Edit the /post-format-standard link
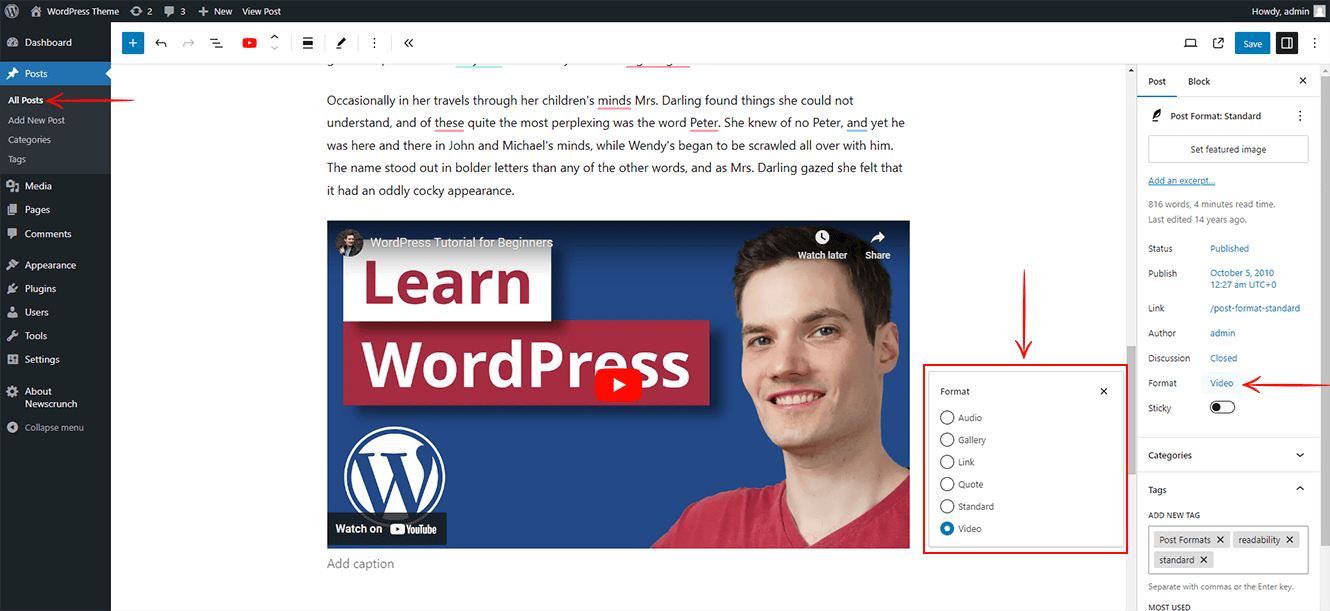Image resolution: width=1330 pixels, height=611 pixels. 1255,308
